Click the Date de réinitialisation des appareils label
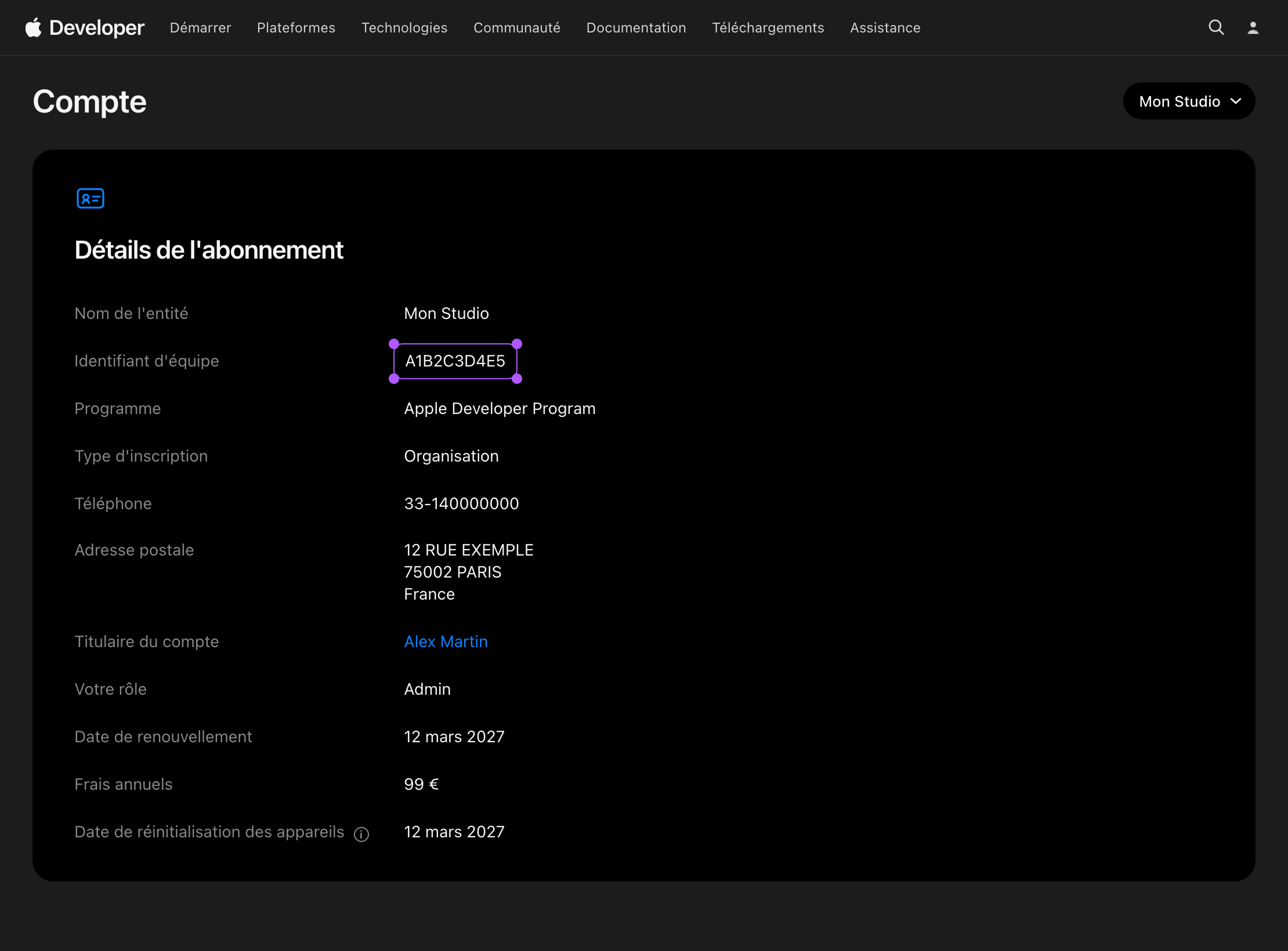 [x=209, y=832]
